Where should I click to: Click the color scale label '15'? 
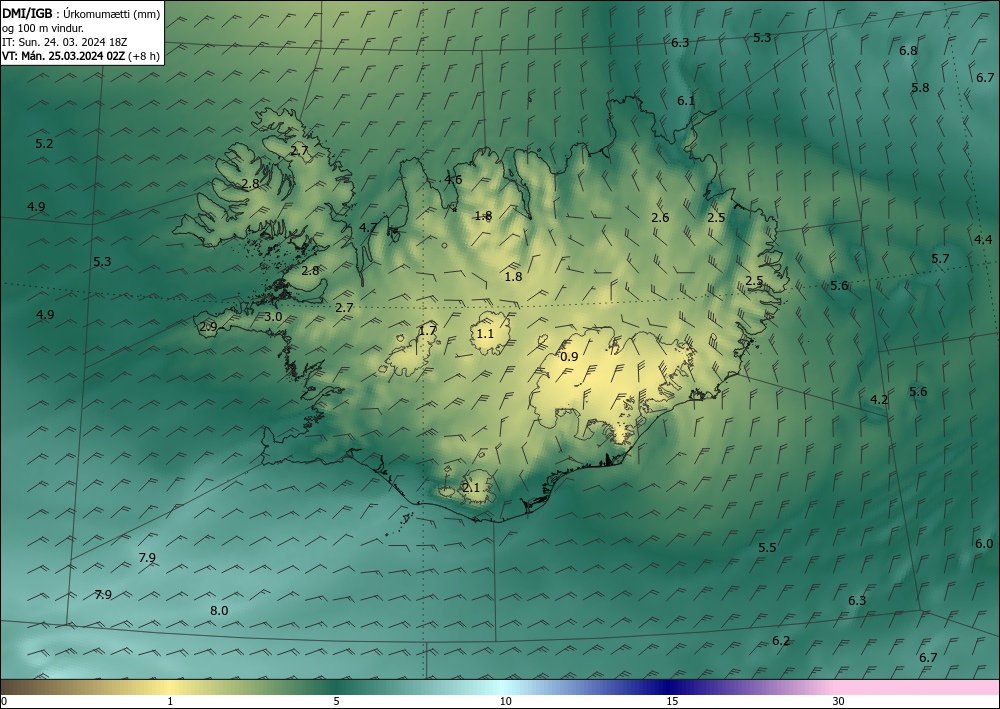tap(672, 702)
